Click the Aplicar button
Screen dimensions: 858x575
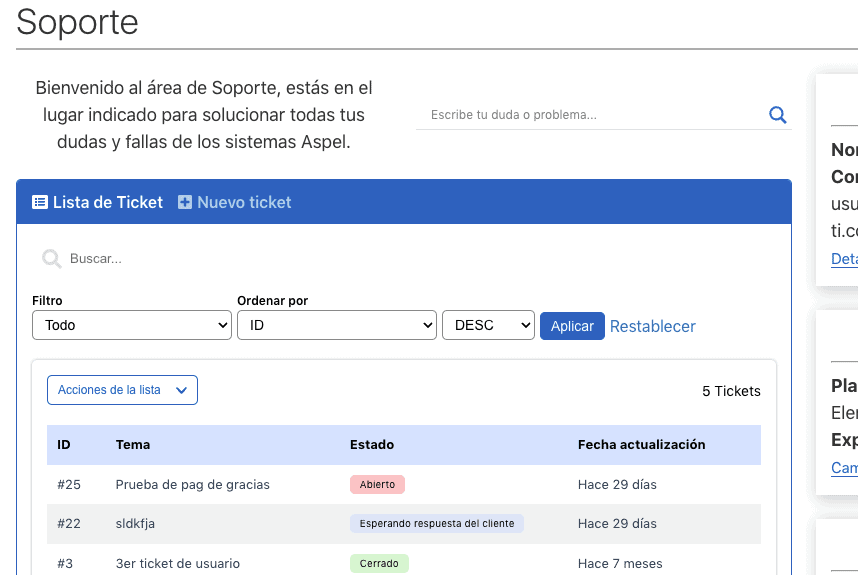[x=572, y=326]
